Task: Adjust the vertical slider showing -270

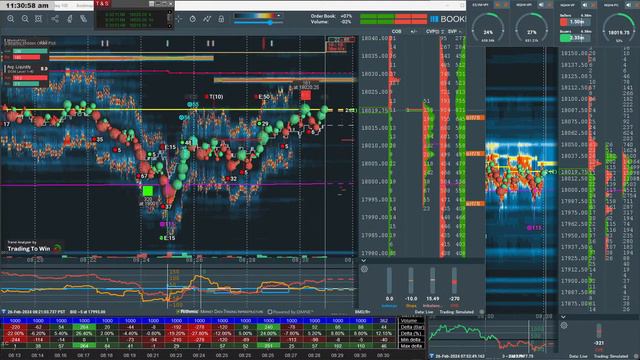Action: click(x=454, y=280)
